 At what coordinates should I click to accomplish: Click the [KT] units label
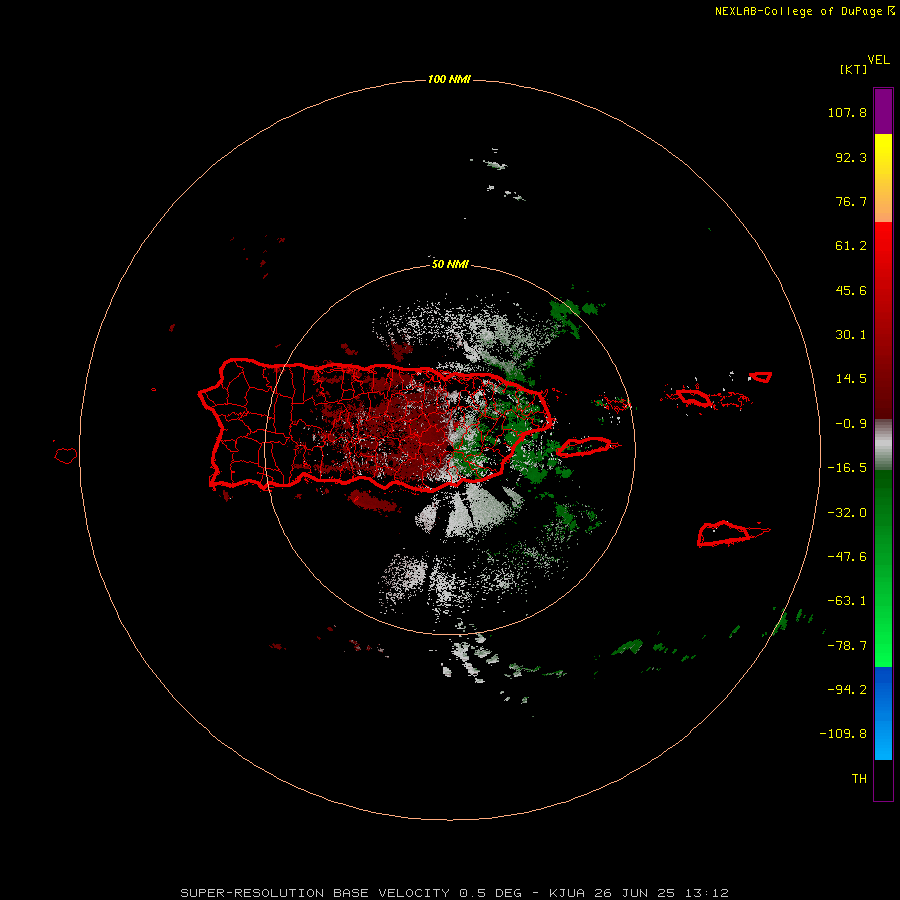[x=854, y=69]
